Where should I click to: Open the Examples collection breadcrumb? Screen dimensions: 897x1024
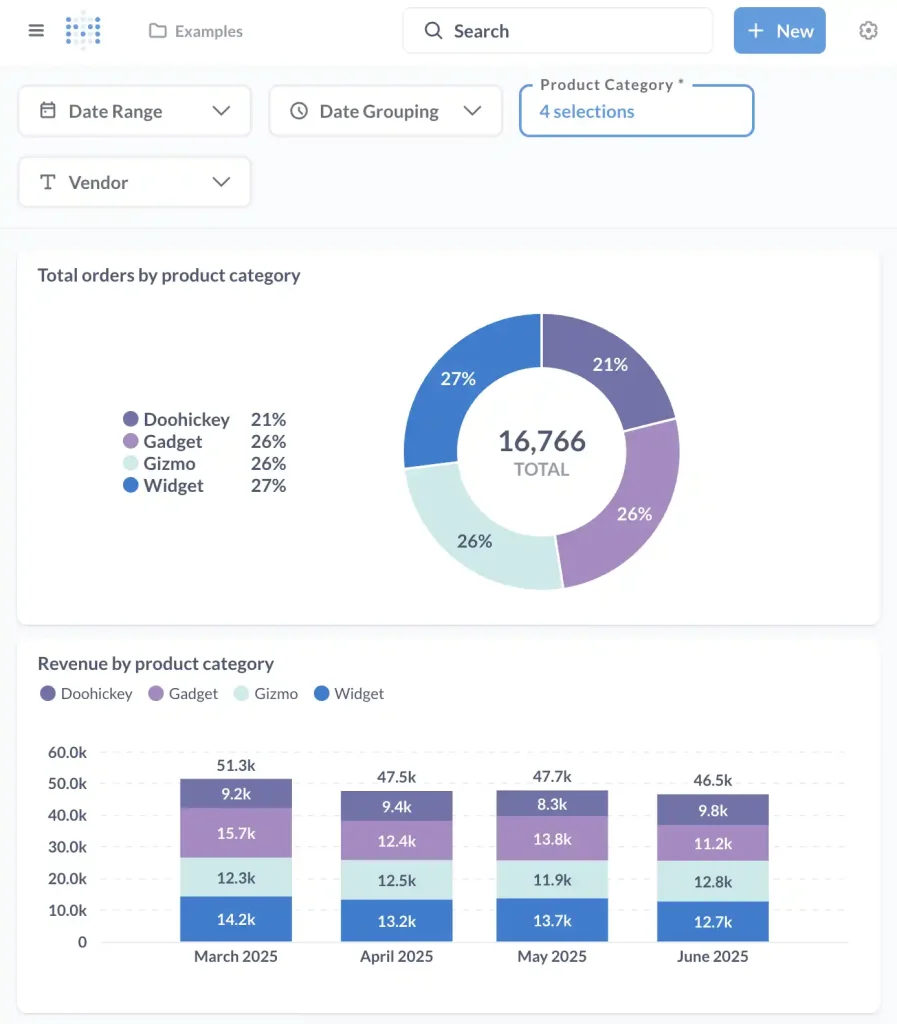click(208, 31)
